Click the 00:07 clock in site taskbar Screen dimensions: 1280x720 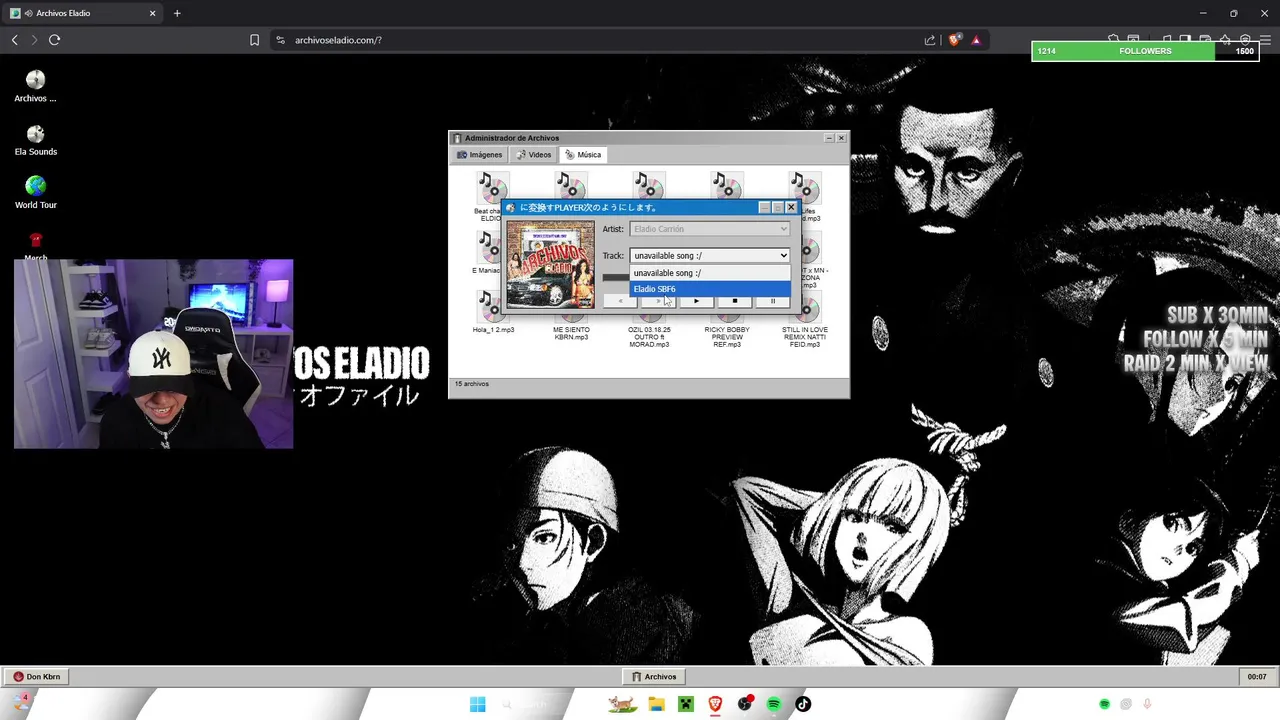(x=1257, y=677)
